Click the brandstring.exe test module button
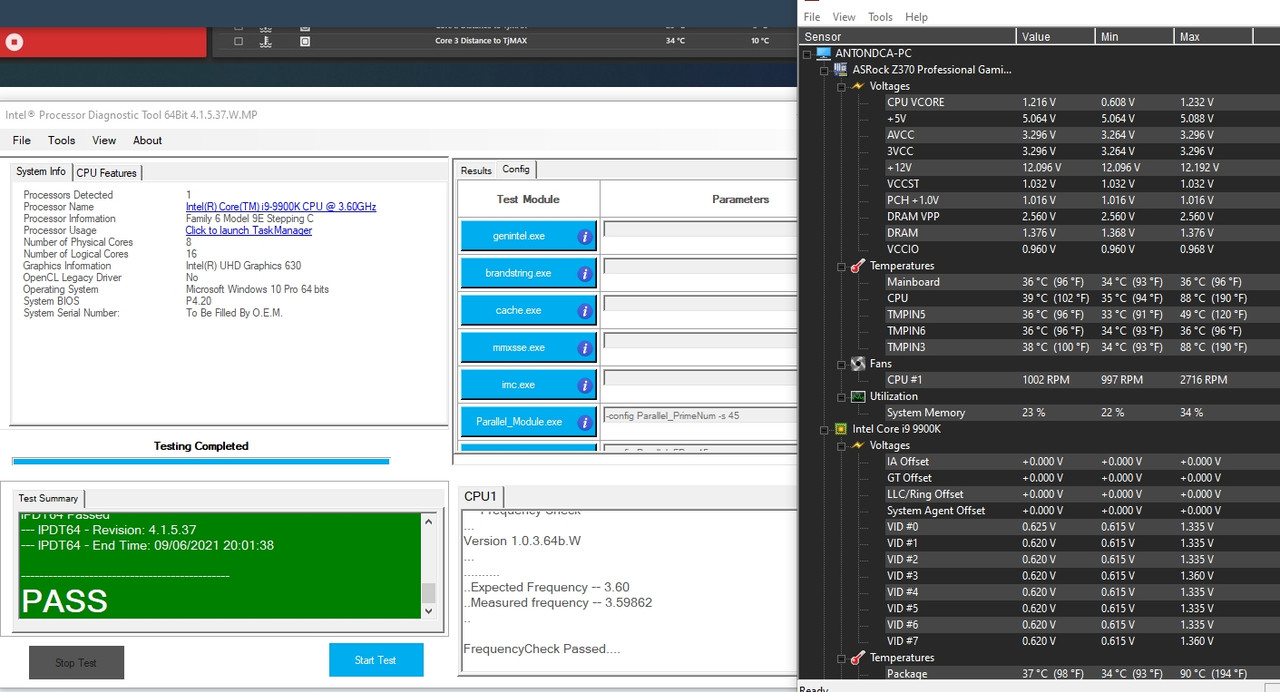1280x692 pixels. click(x=528, y=273)
